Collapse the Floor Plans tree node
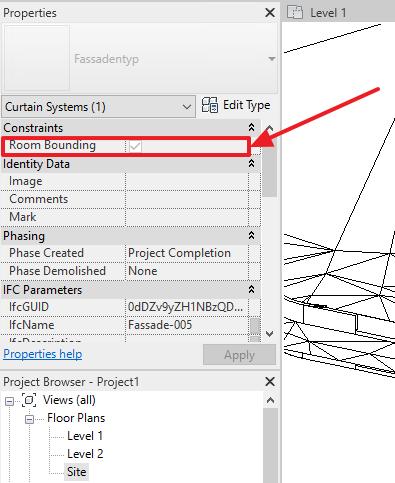395x483 pixels. pyautogui.click(x=29, y=419)
